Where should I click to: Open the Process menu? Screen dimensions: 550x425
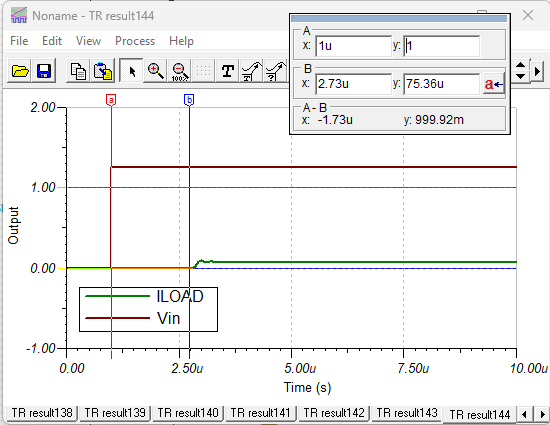[135, 41]
